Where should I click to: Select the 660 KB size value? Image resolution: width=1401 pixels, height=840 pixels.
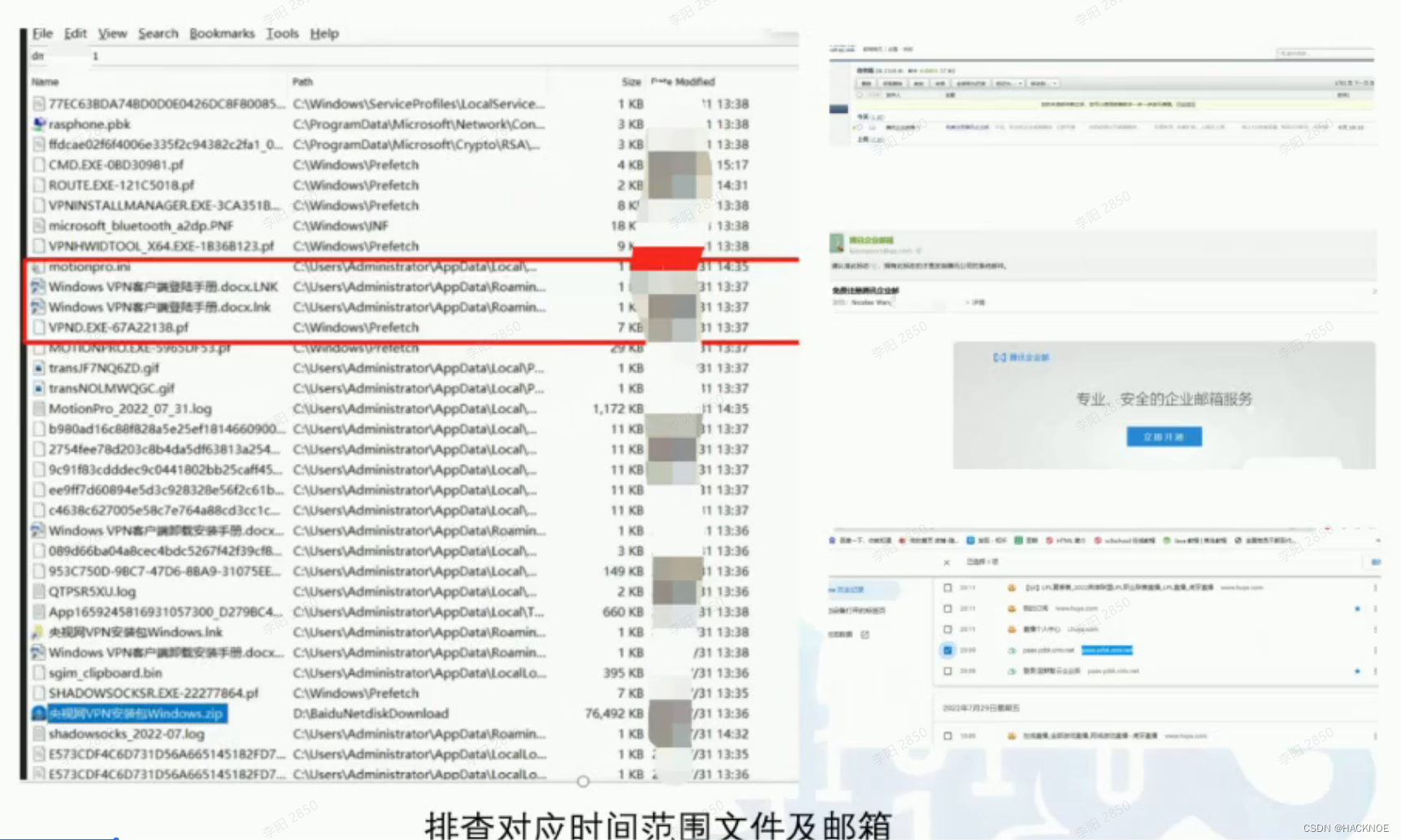(x=622, y=612)
